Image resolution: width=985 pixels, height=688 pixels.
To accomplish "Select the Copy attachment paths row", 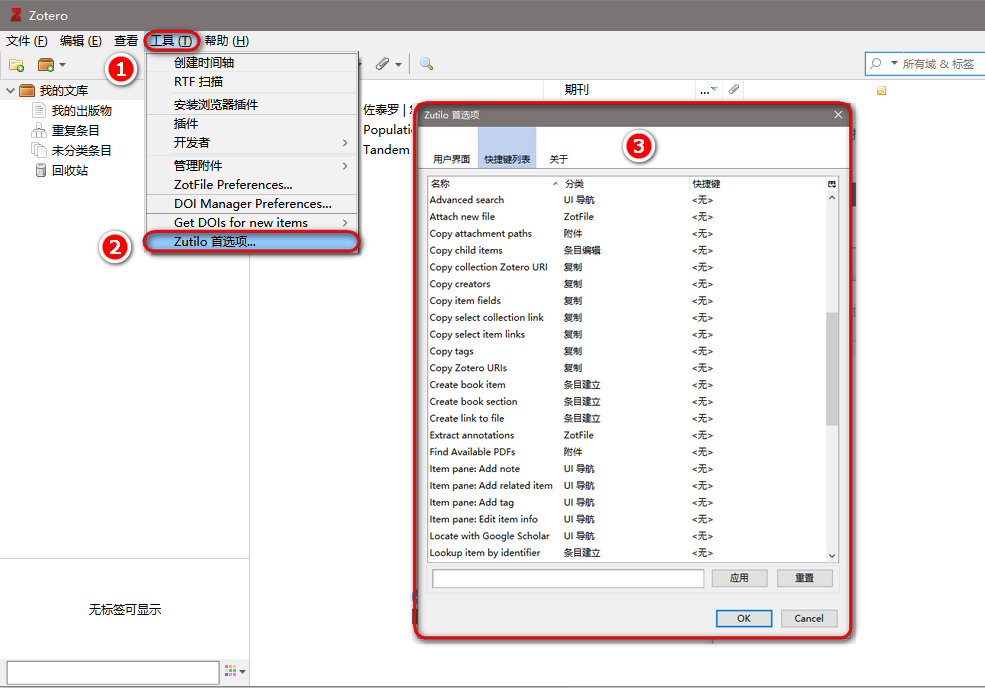I will pyautogui.click(x=627, y=234).
